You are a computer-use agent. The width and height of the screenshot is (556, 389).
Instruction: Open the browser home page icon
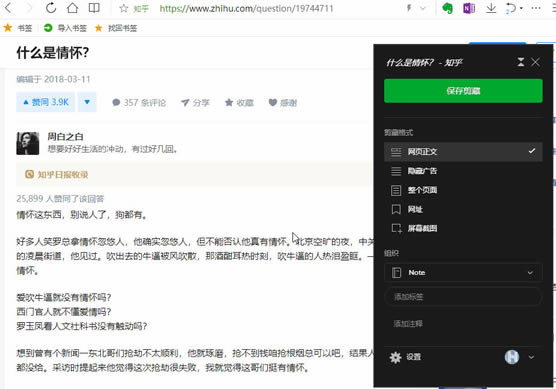click(72, 8)
